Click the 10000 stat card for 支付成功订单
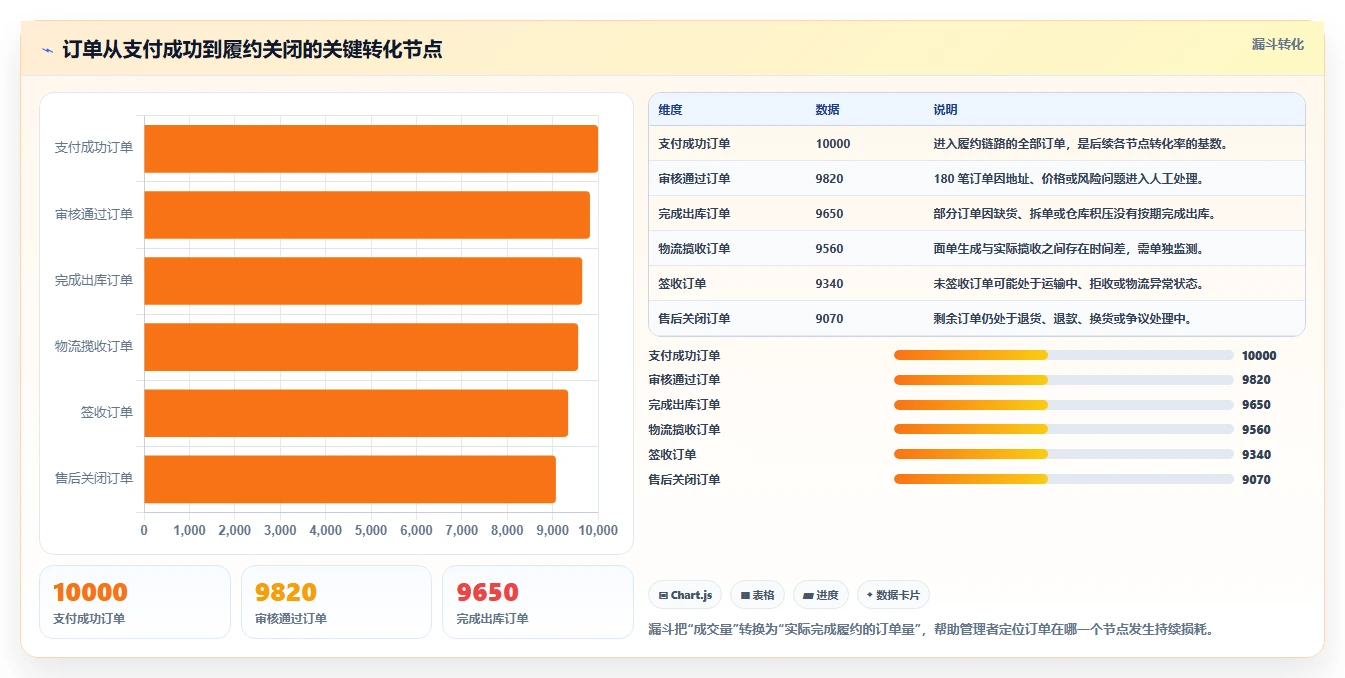The image size is (1345, 678). click(135, 602)
